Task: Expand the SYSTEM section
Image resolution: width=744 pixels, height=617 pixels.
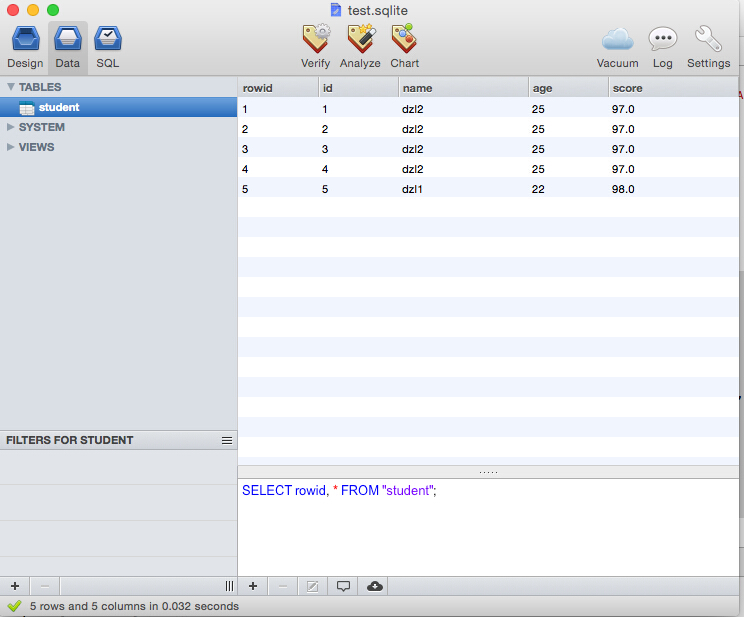Action: pos(10,127)
